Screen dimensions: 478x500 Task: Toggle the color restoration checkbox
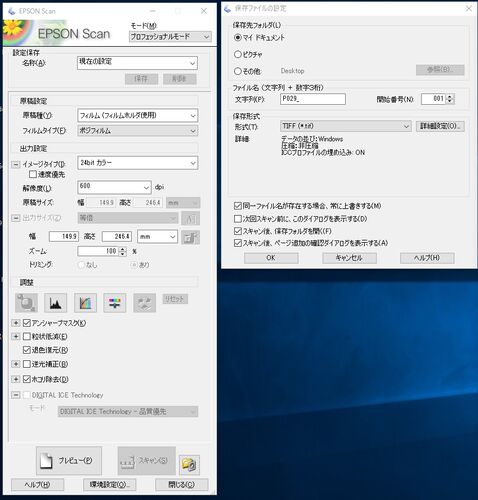tap(27, 350)
